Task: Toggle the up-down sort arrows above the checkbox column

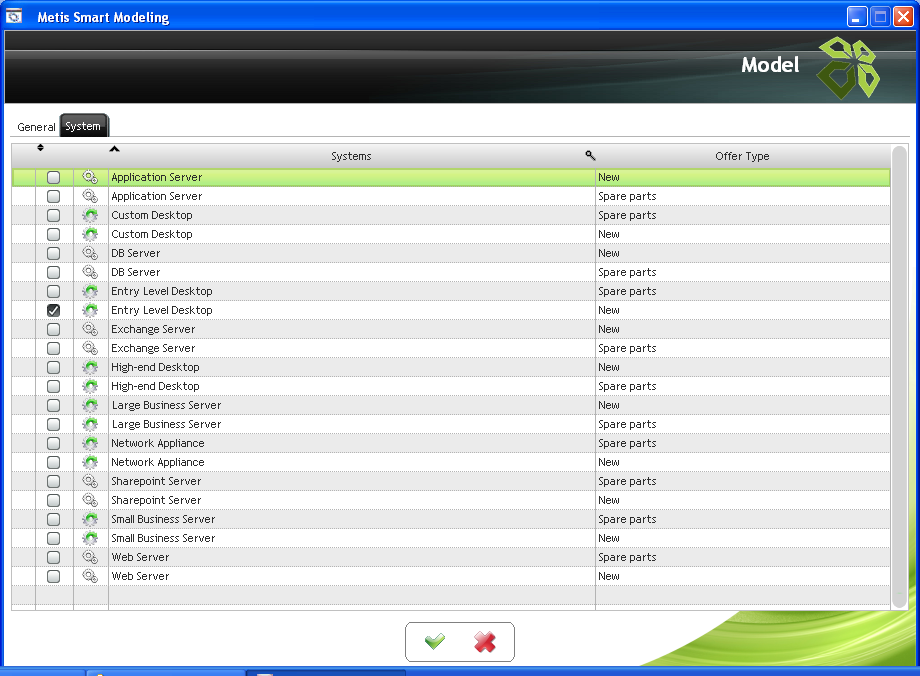Action: [x=40, y=147]
